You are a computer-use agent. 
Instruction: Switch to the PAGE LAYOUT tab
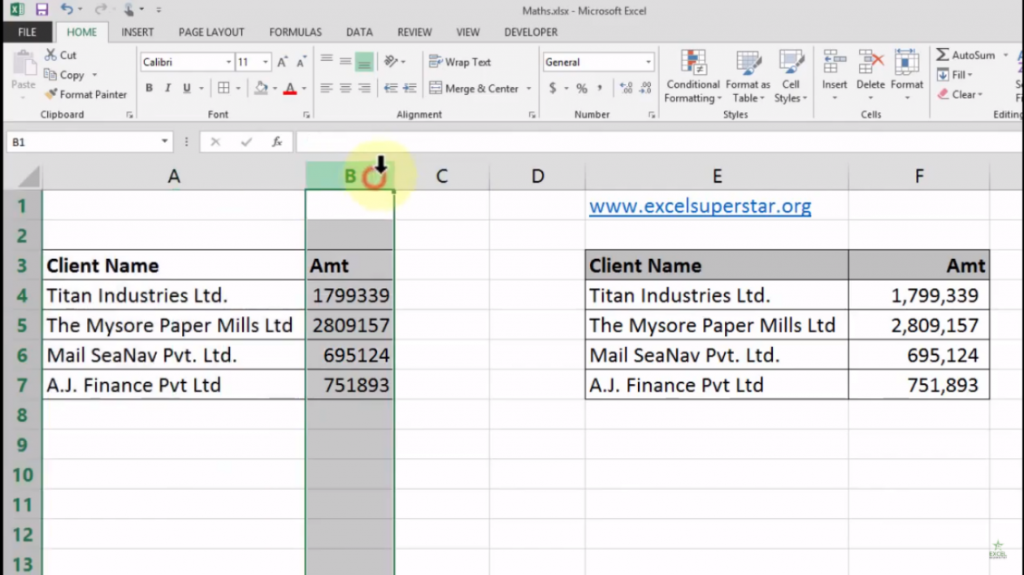click(212, 32)
